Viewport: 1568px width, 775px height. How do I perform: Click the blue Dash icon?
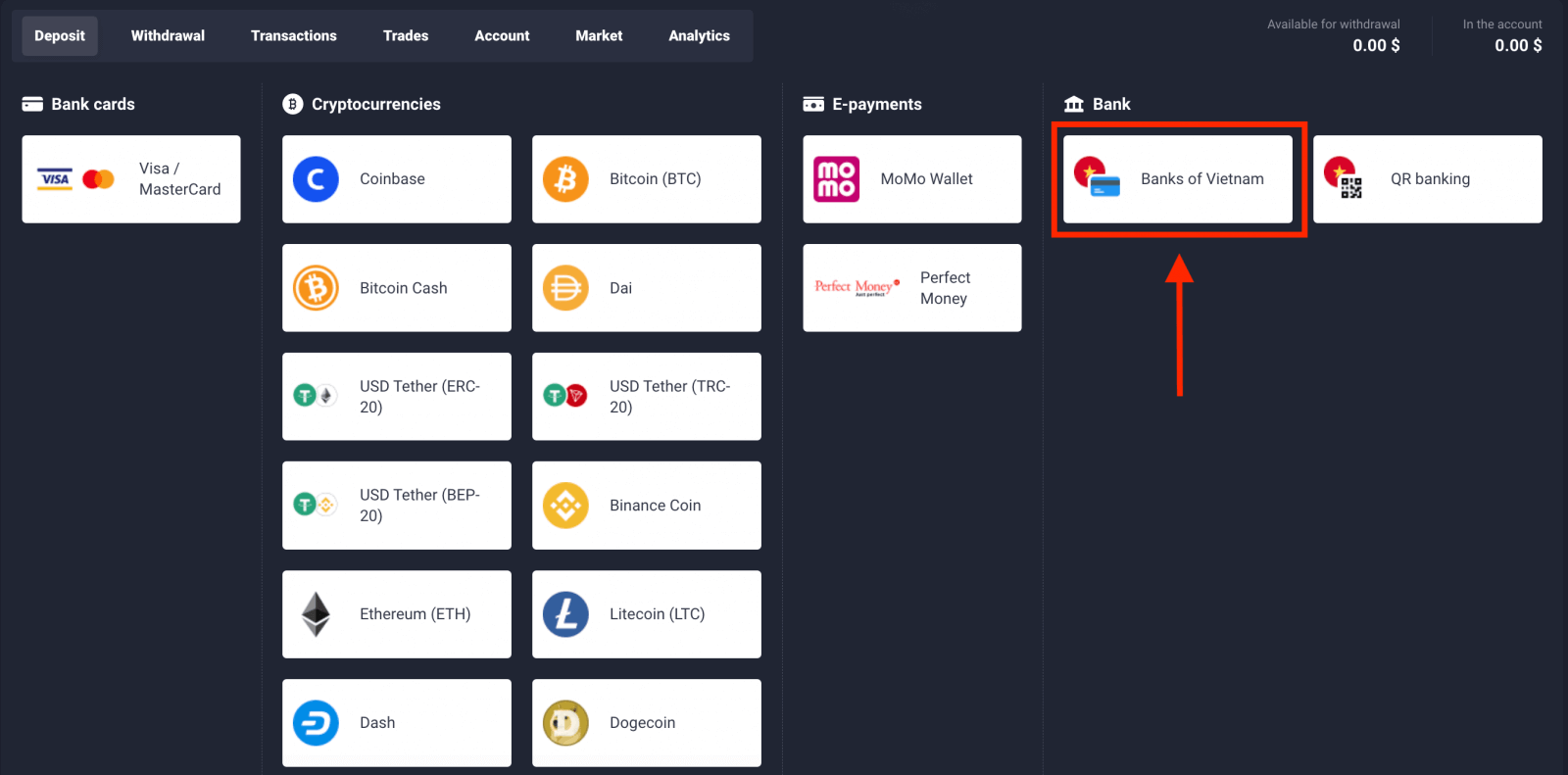coord(316,723)
